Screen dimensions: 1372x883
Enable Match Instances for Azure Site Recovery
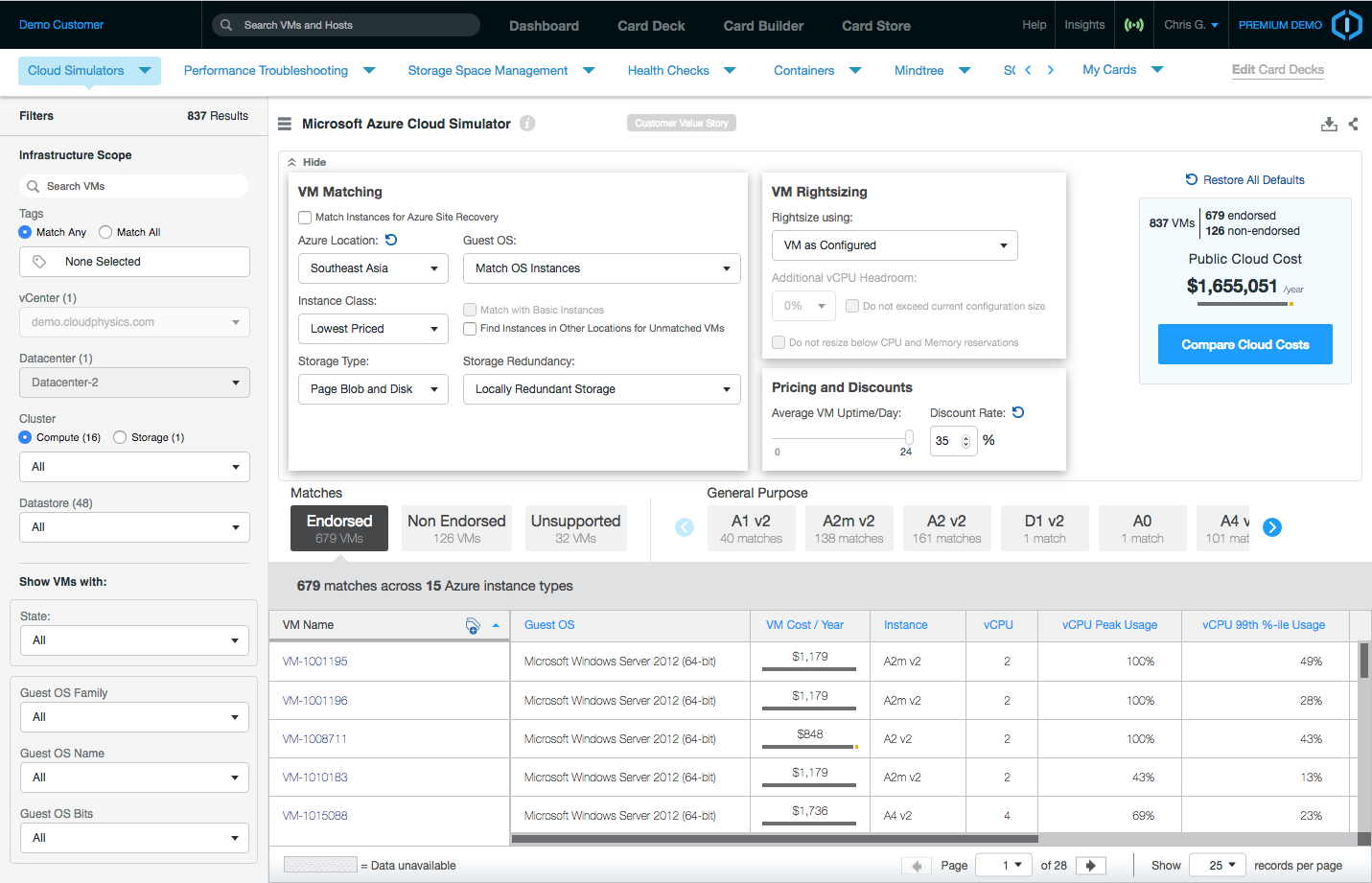(305, 217)
